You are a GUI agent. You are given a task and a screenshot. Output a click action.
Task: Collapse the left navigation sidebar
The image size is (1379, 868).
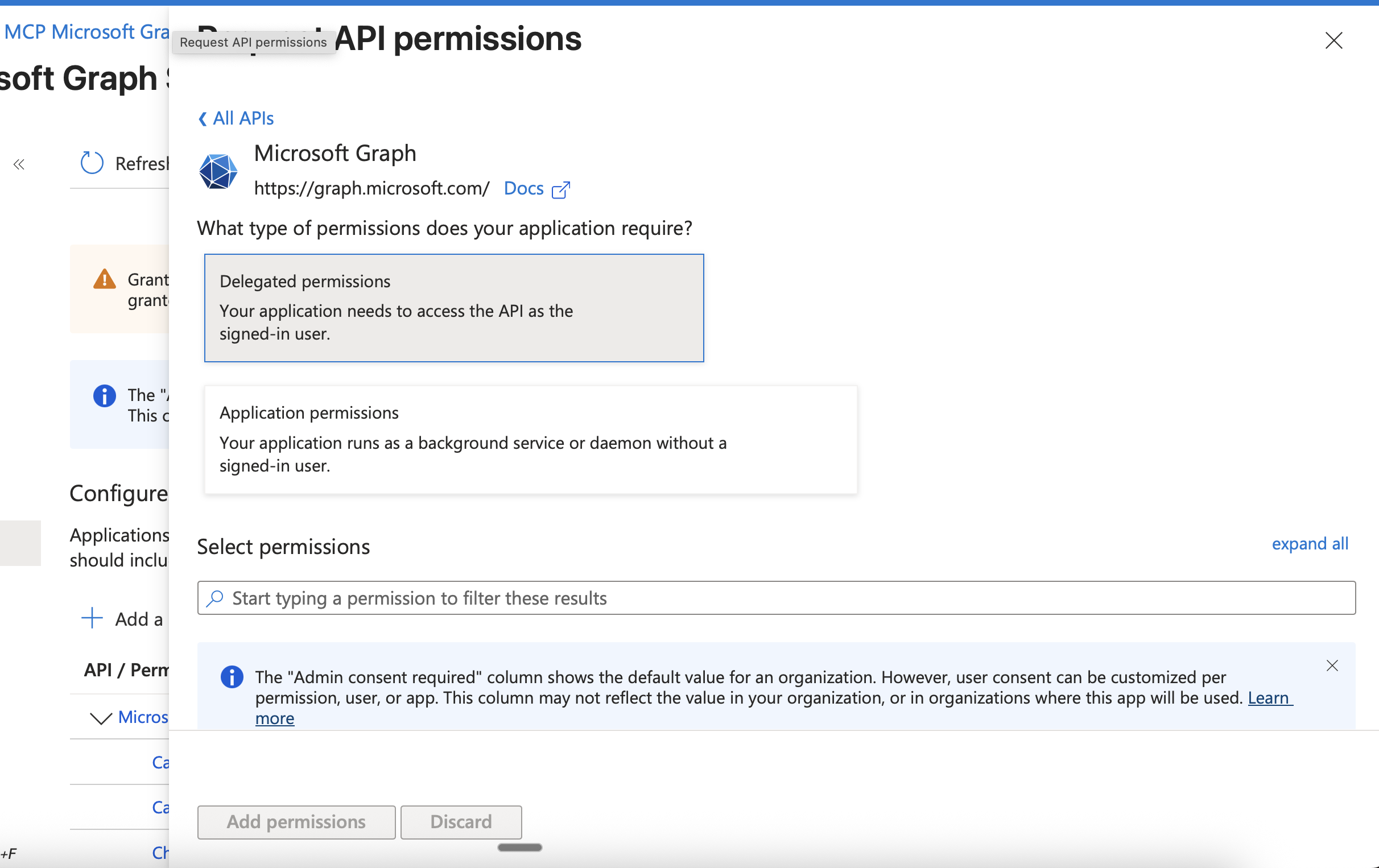pos(19,164)
